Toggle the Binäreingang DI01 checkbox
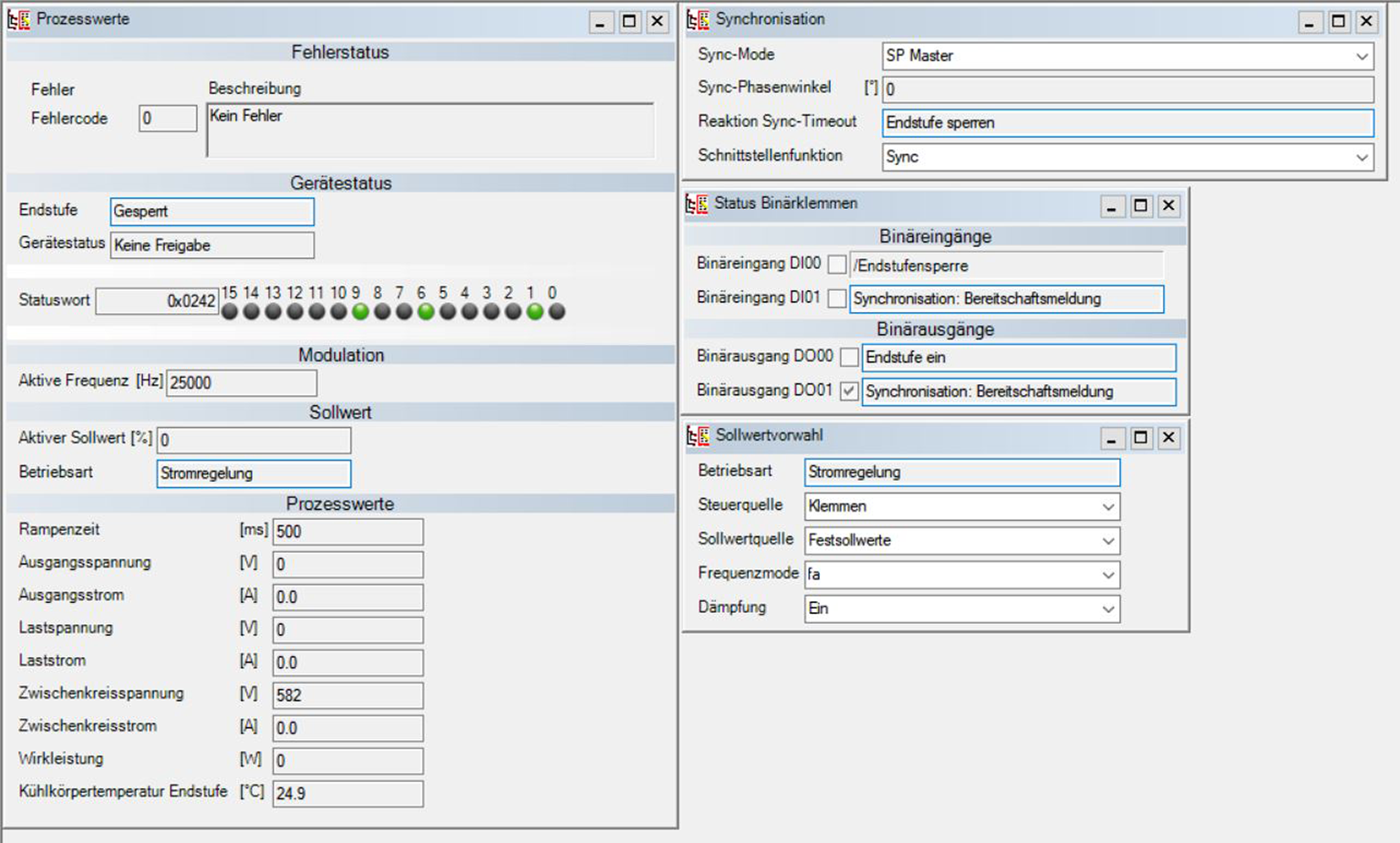This screenshot has height=843, width=1400. (x=836, y=299)
